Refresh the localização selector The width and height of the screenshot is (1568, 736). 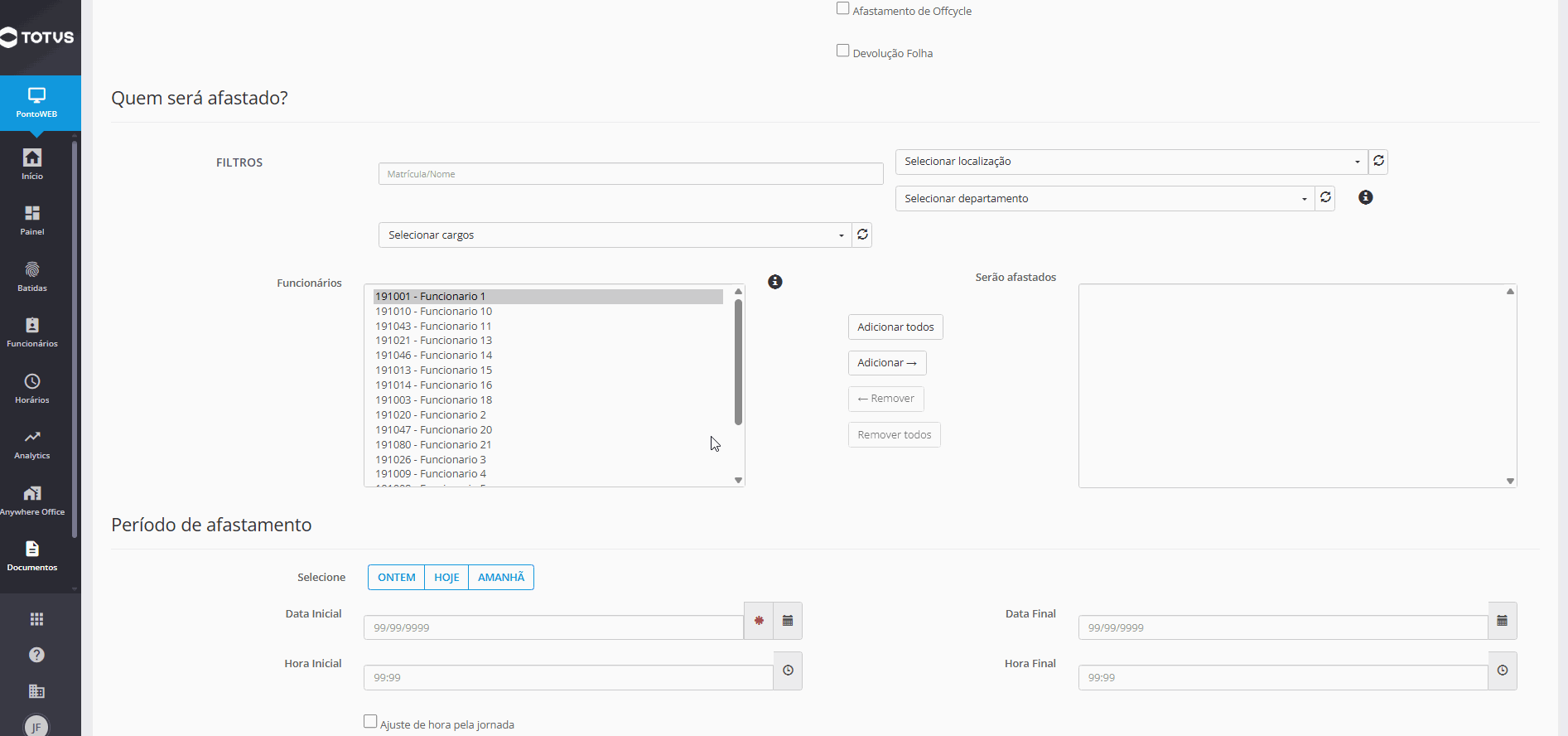1378,162
